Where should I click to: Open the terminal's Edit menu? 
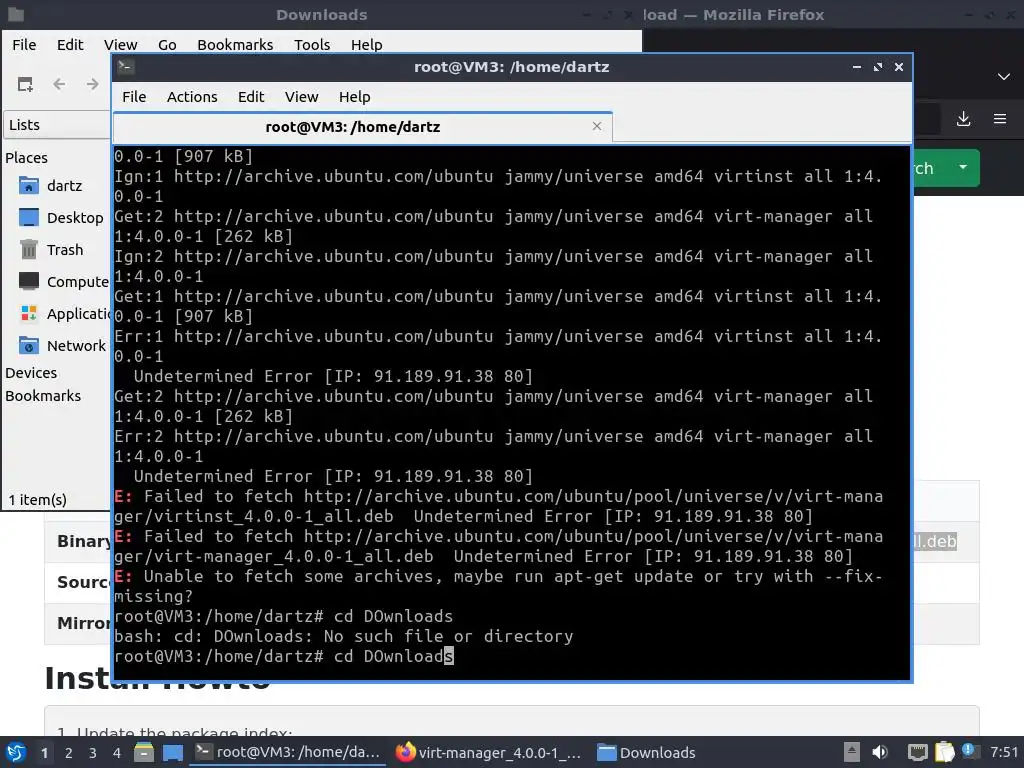pos(251,97)
